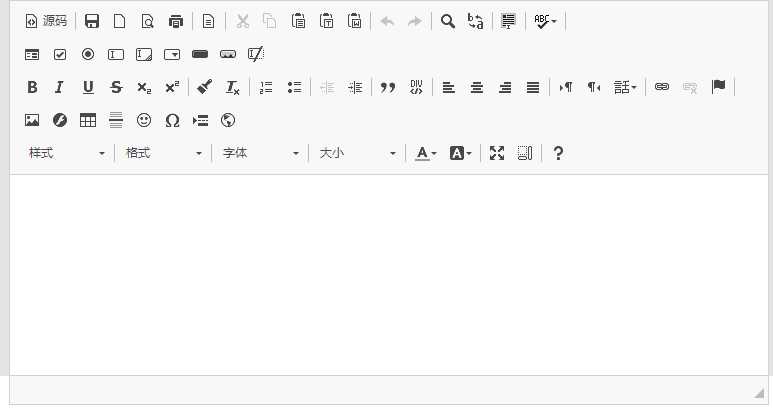This screenshot has width=773, height=417.
Task: Insert a Flash object
Action: (x=60, y=120)
